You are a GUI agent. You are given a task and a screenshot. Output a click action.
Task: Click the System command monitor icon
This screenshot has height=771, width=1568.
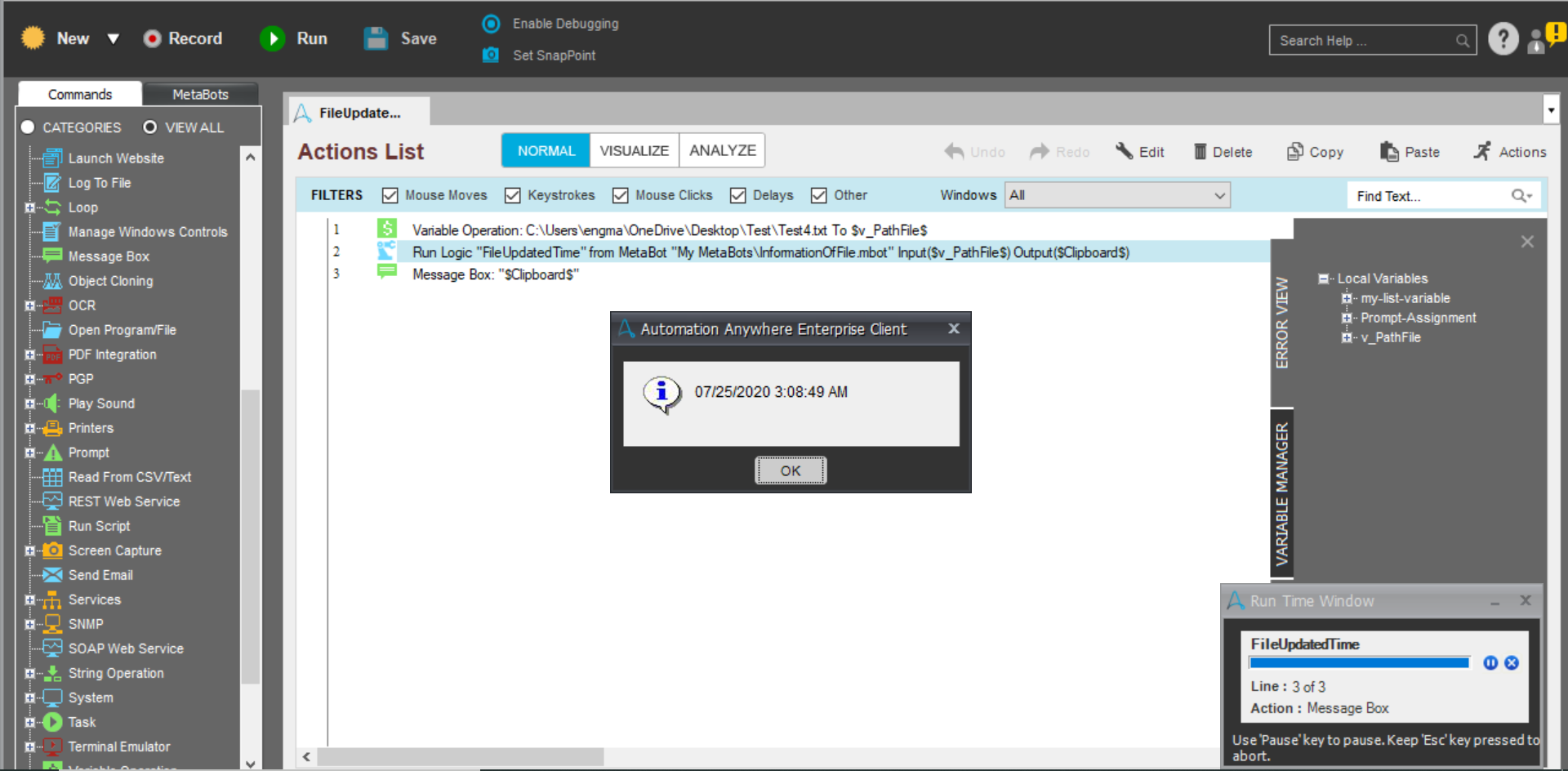point(52,697)
